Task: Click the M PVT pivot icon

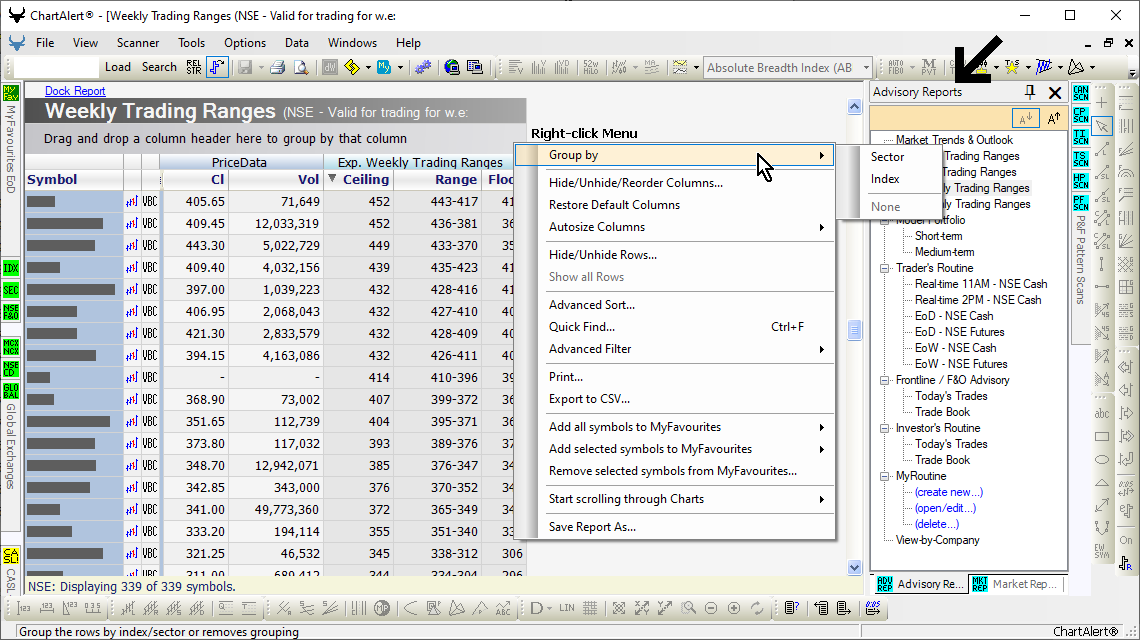Action: point(928,68)
